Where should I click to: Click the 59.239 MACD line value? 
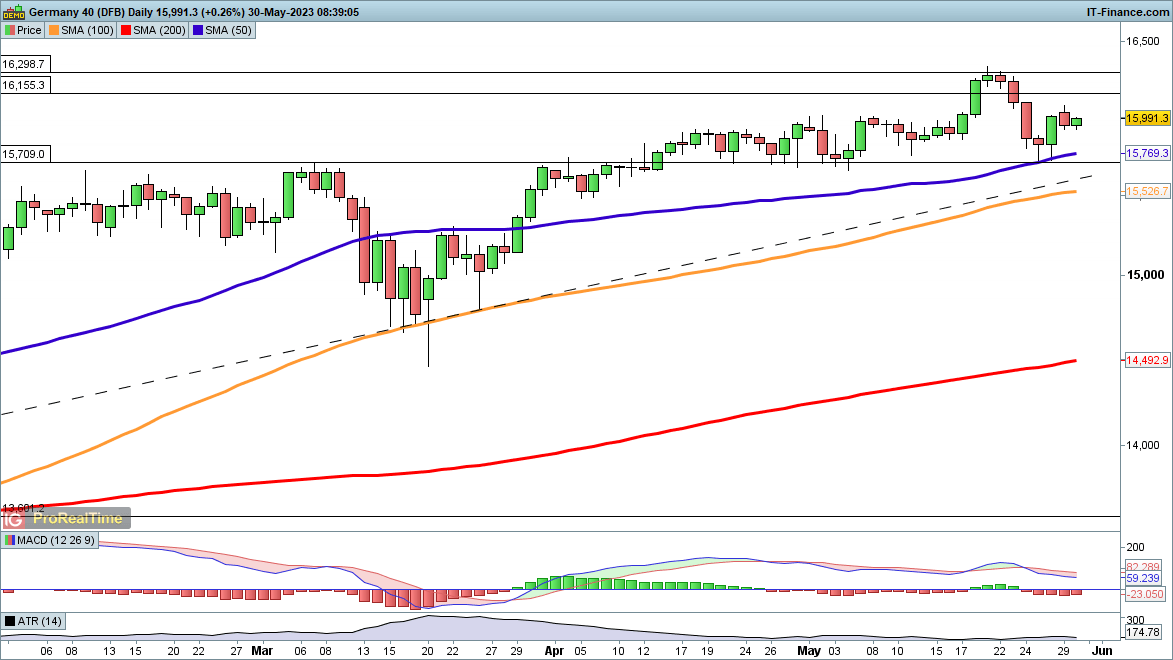click(1143, 578)
